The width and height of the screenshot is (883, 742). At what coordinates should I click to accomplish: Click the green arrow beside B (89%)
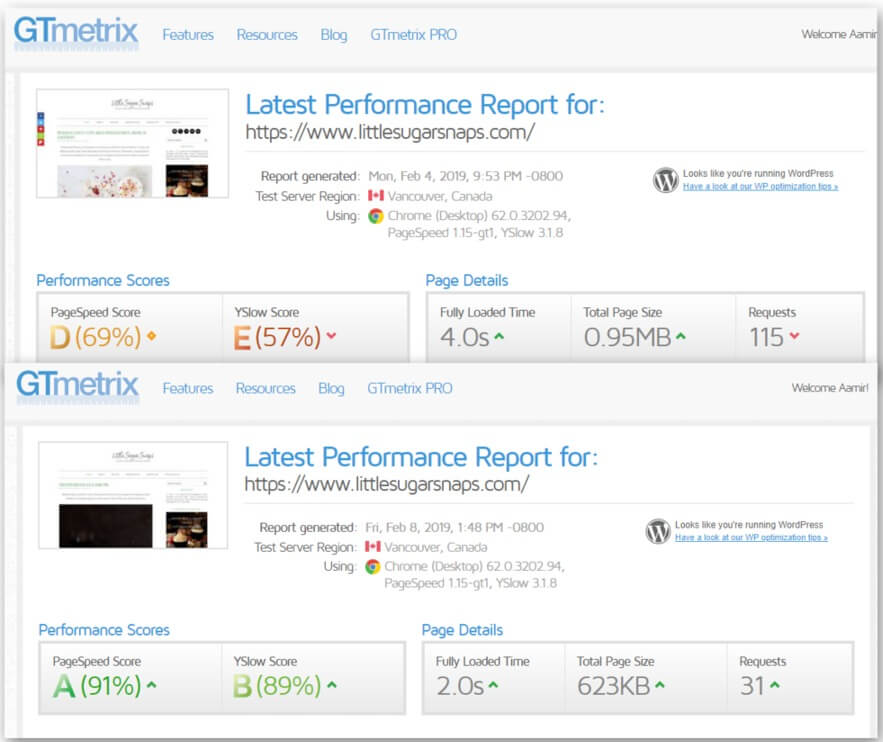332,685
